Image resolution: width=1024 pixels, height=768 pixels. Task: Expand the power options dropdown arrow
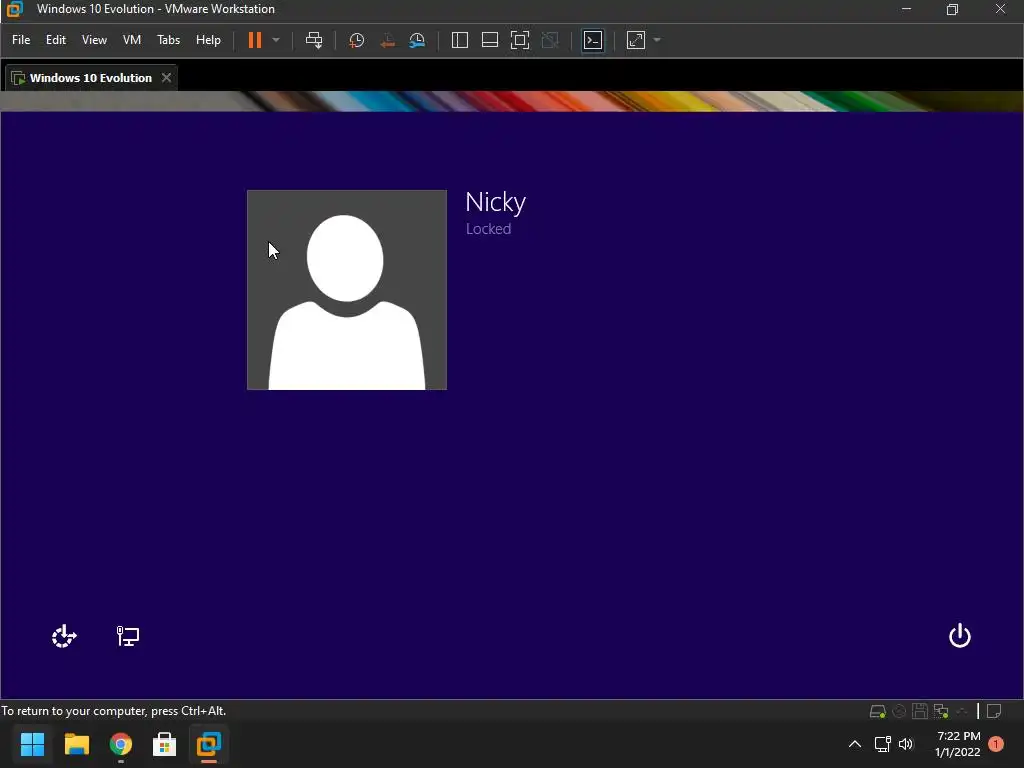point(276,40)
